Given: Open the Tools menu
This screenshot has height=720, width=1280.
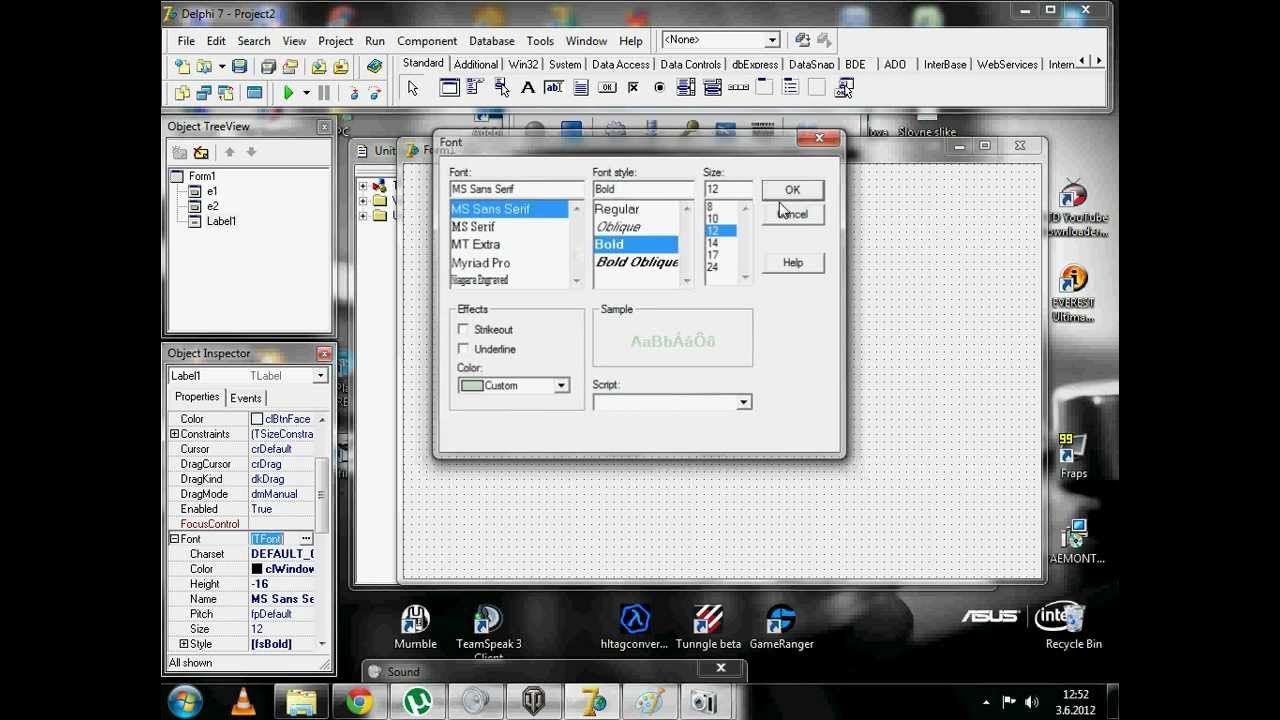Looking at the screenshot, I should click(540, 41).
